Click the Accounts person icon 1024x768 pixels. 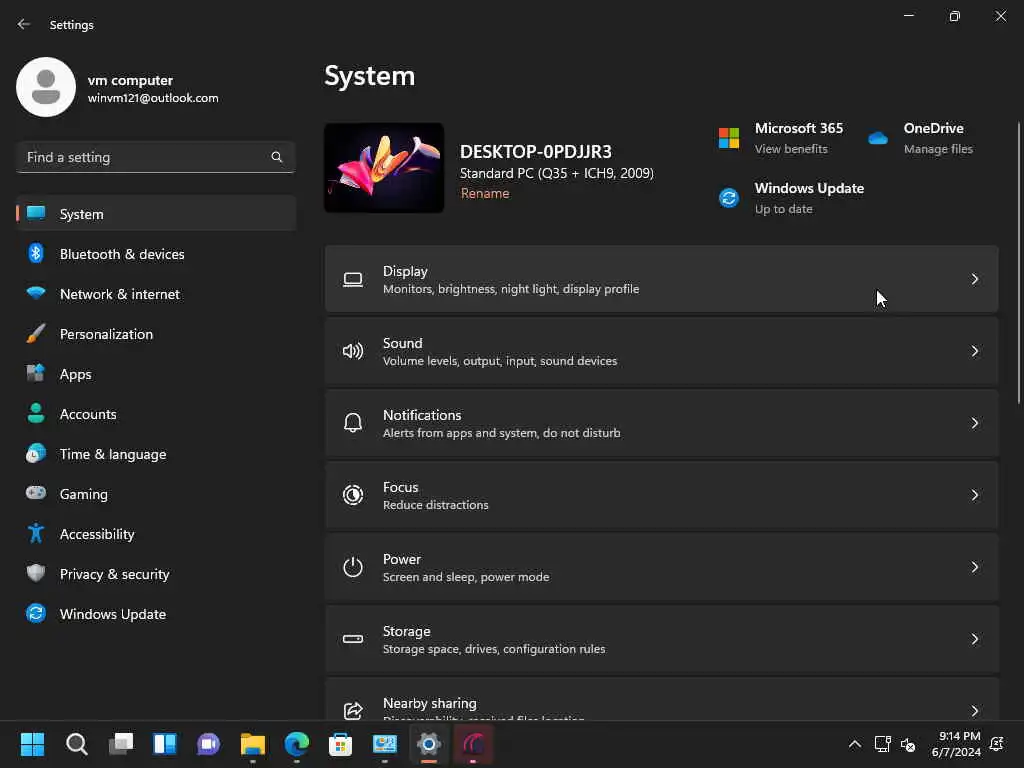(36, 413)
